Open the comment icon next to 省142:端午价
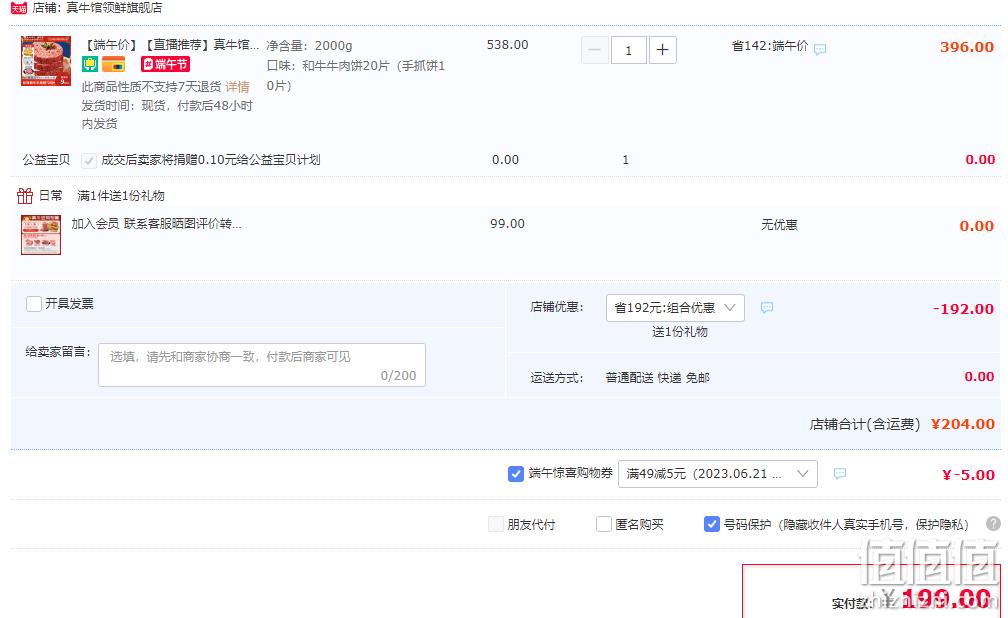Image resolution: width=1008 pixels, height=618 pixels. [x=820, y=49]
